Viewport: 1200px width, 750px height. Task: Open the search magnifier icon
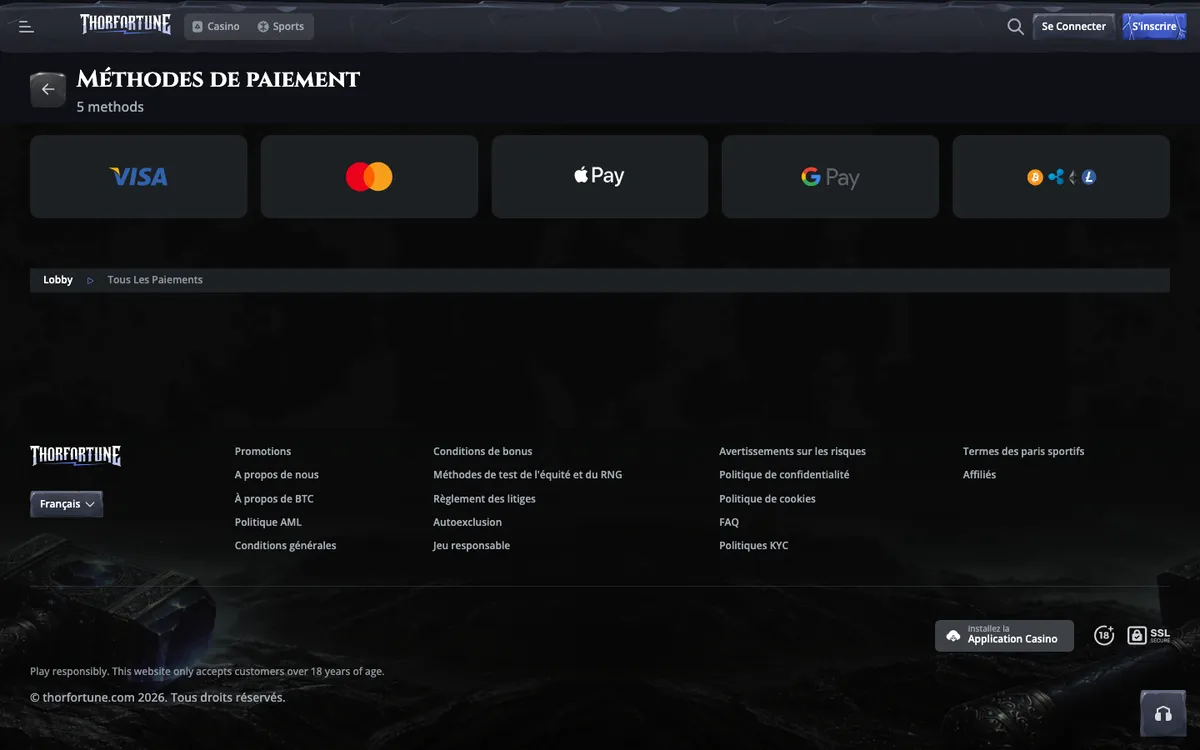coord(1015,27)
